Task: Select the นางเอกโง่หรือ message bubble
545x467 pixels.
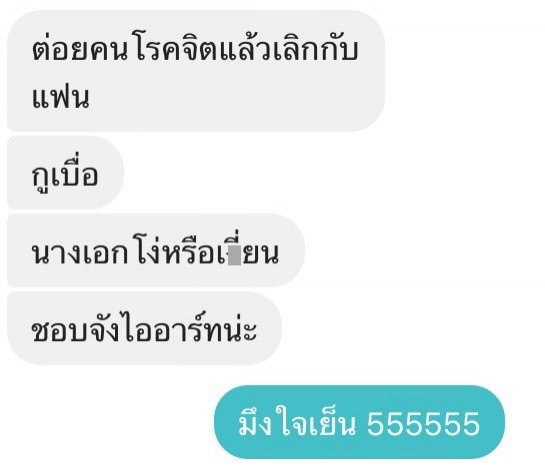Action: point(156,251)
